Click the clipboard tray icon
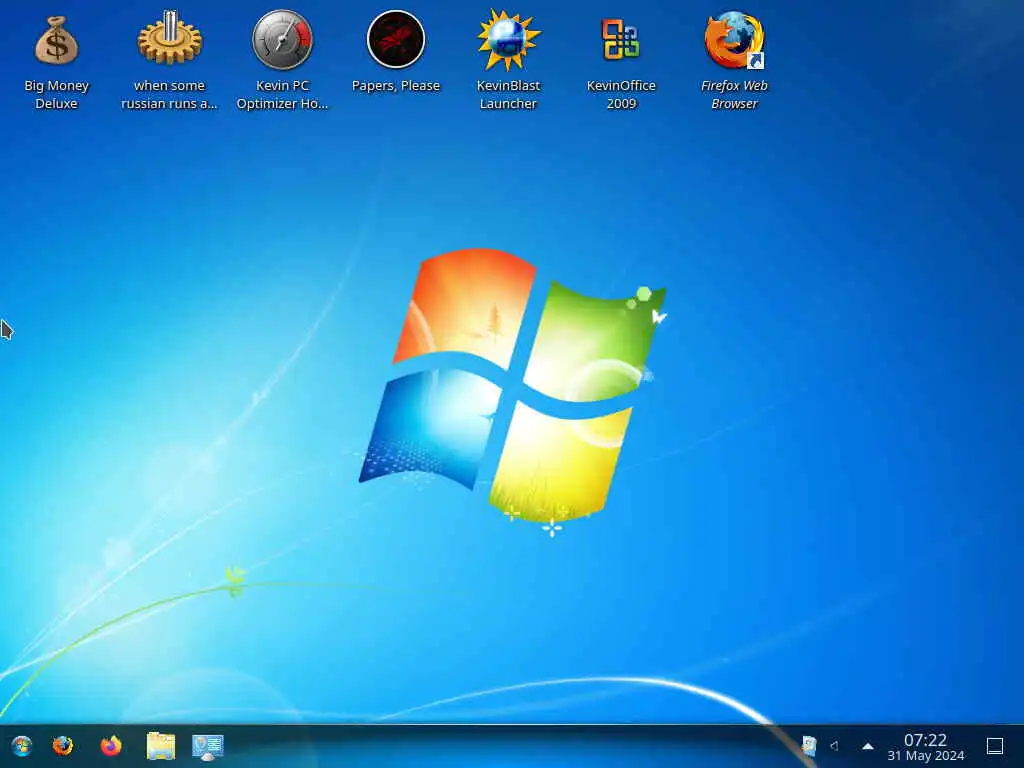The height and width of the screenshot is (768, 1024). (x=808, y=746)
